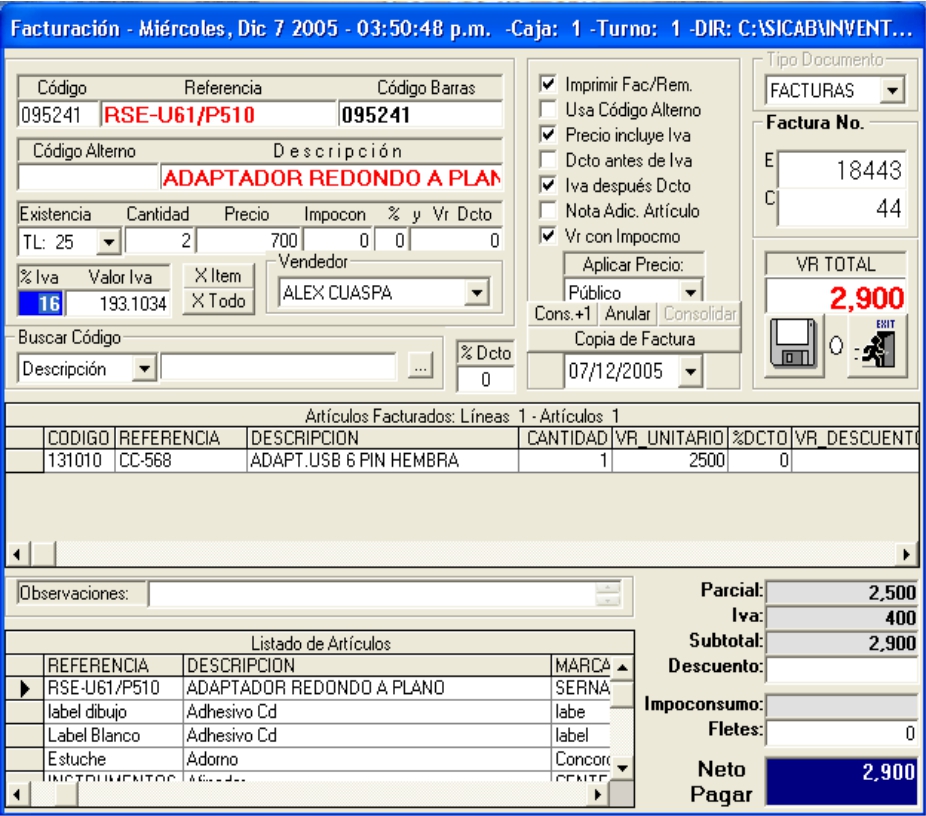Click the X Item button

click(216, 277)
